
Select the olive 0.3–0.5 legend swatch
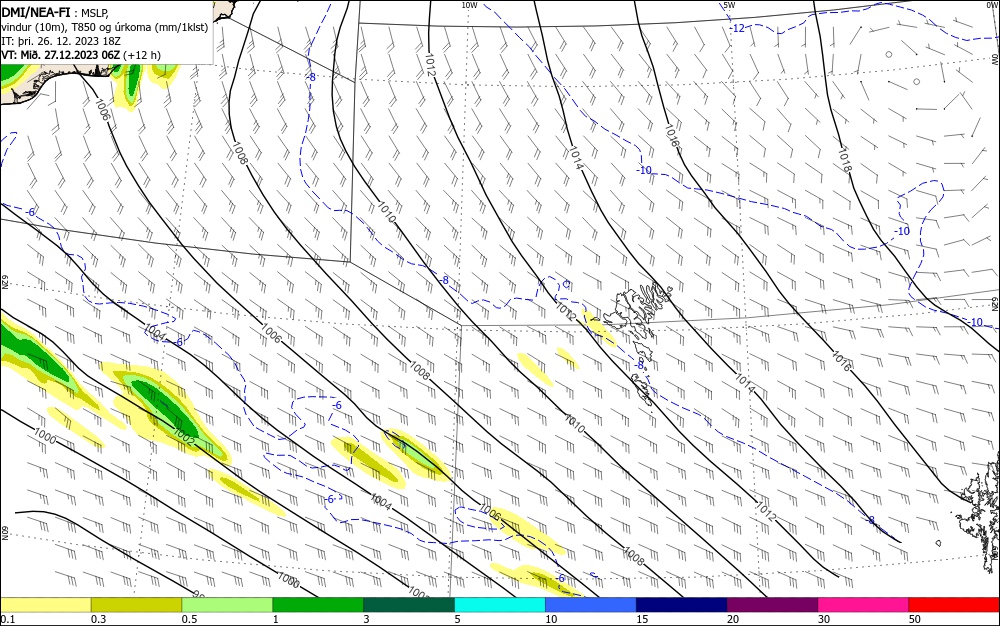136,605
